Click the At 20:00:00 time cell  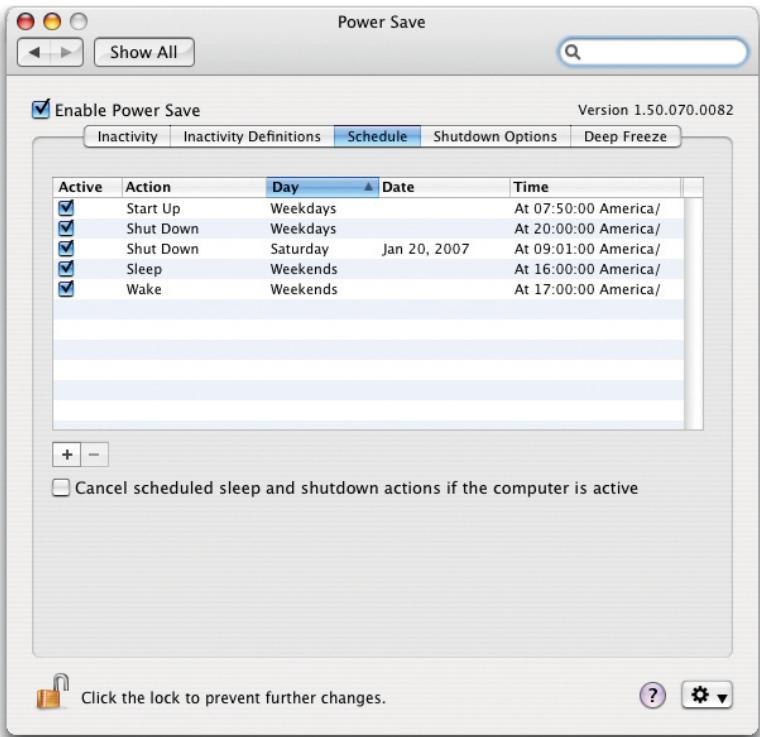coord(587,229)
